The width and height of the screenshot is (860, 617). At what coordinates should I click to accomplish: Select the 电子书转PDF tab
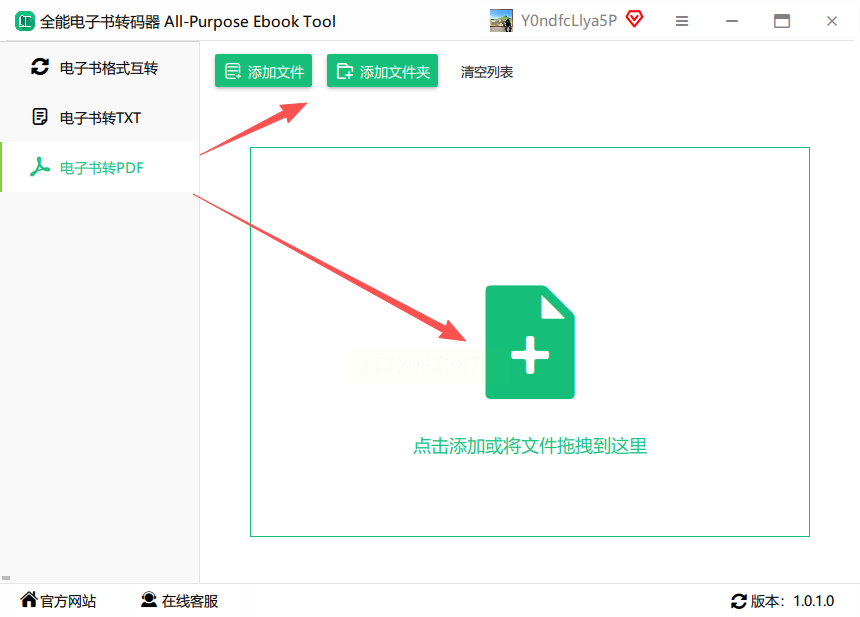pos(99,167)
